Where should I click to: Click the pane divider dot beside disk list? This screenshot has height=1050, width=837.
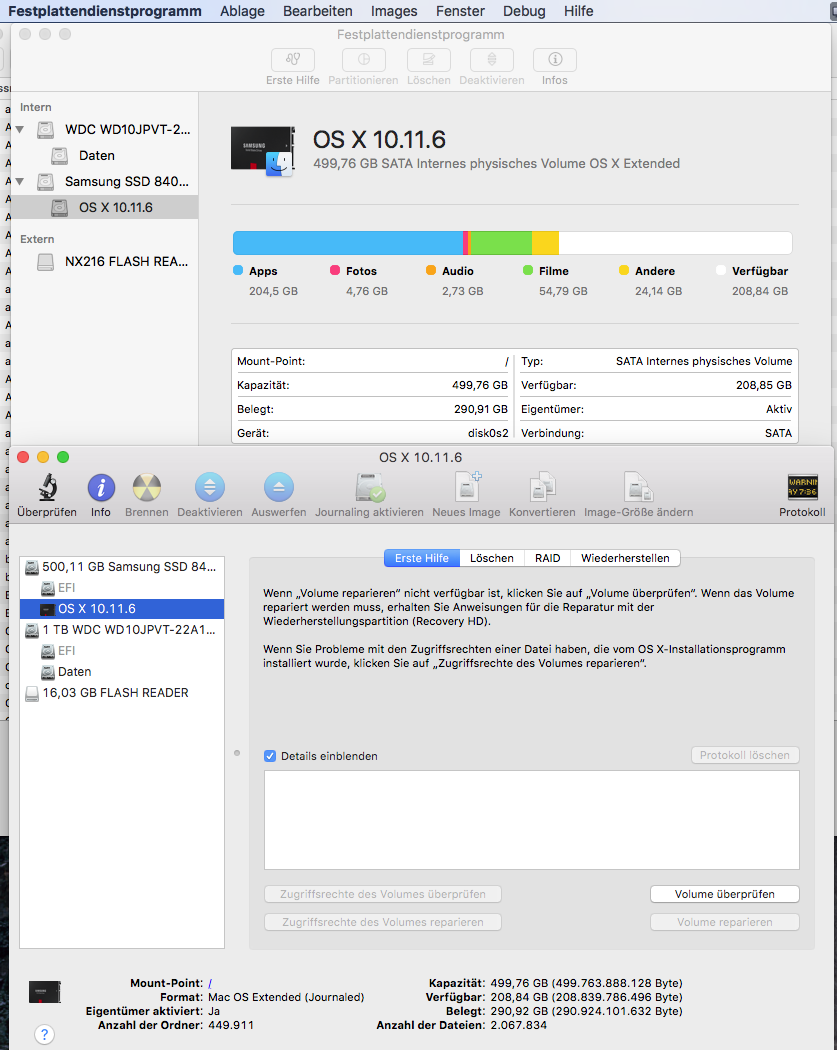pos(237,753)
